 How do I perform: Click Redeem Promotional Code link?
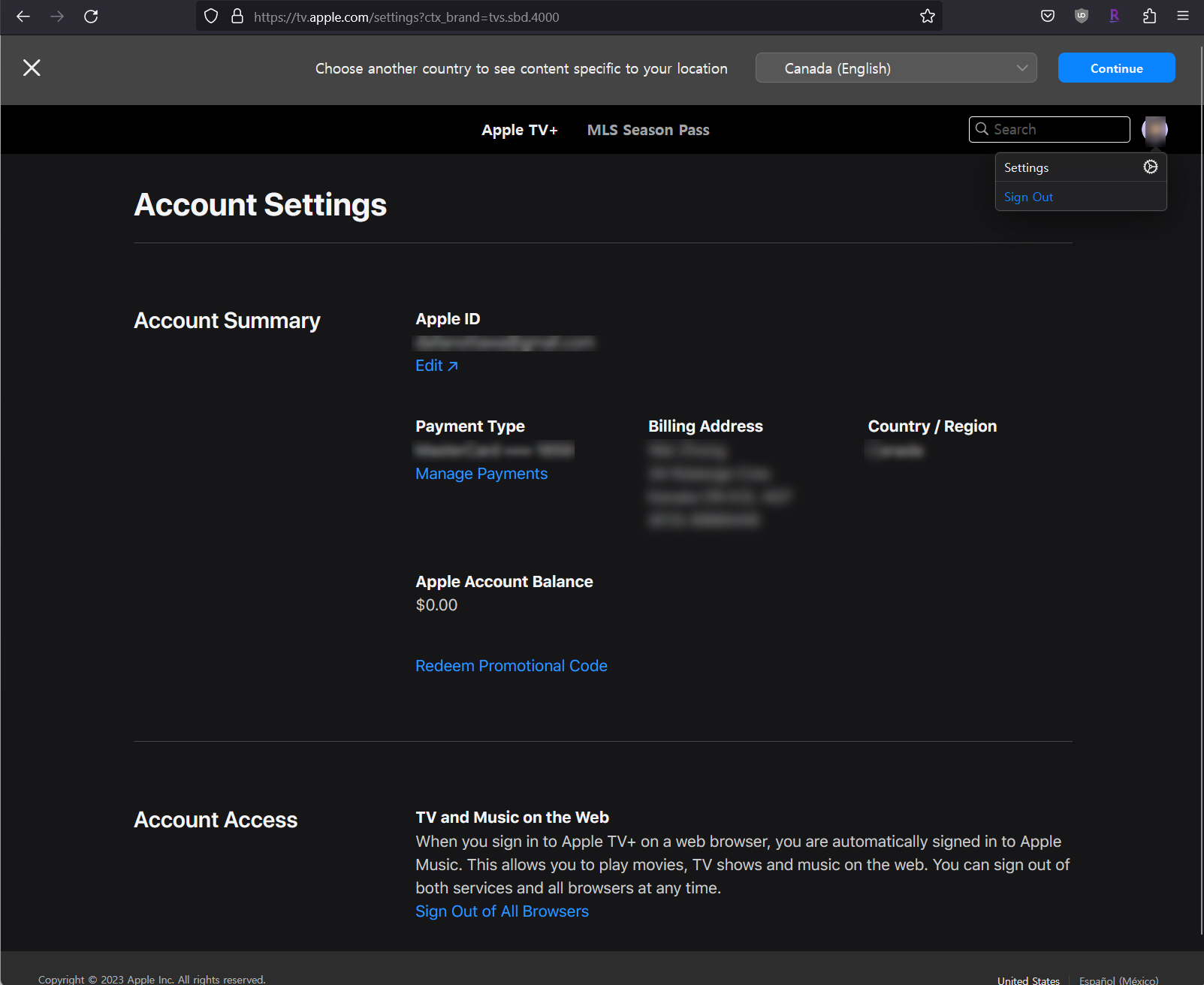tap(511, 666)
